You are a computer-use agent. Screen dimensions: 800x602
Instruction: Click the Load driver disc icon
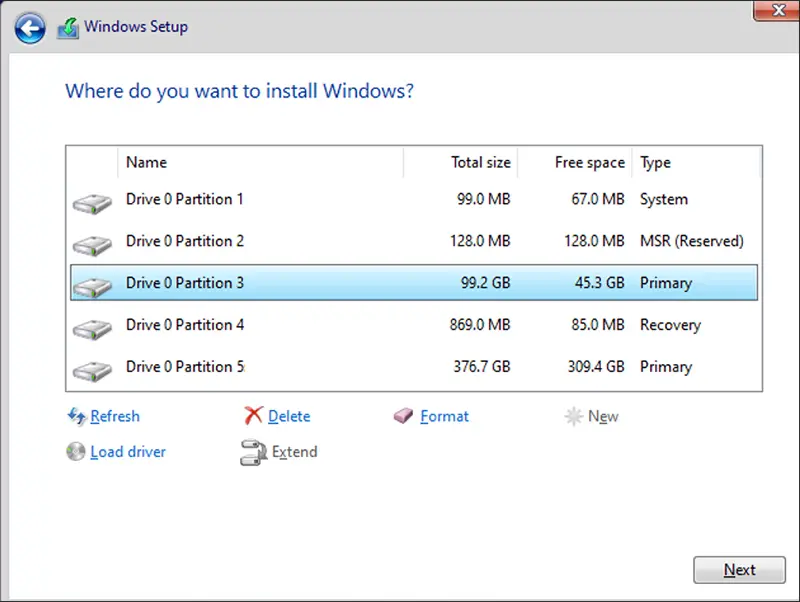coord(76,452)
